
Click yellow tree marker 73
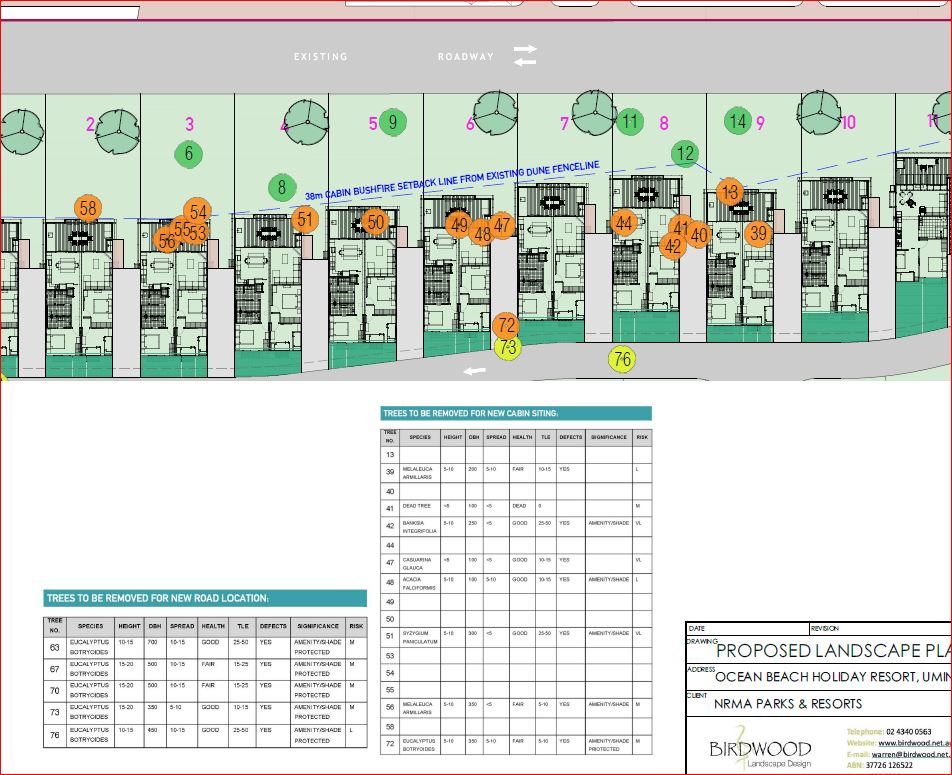point(508,347)
